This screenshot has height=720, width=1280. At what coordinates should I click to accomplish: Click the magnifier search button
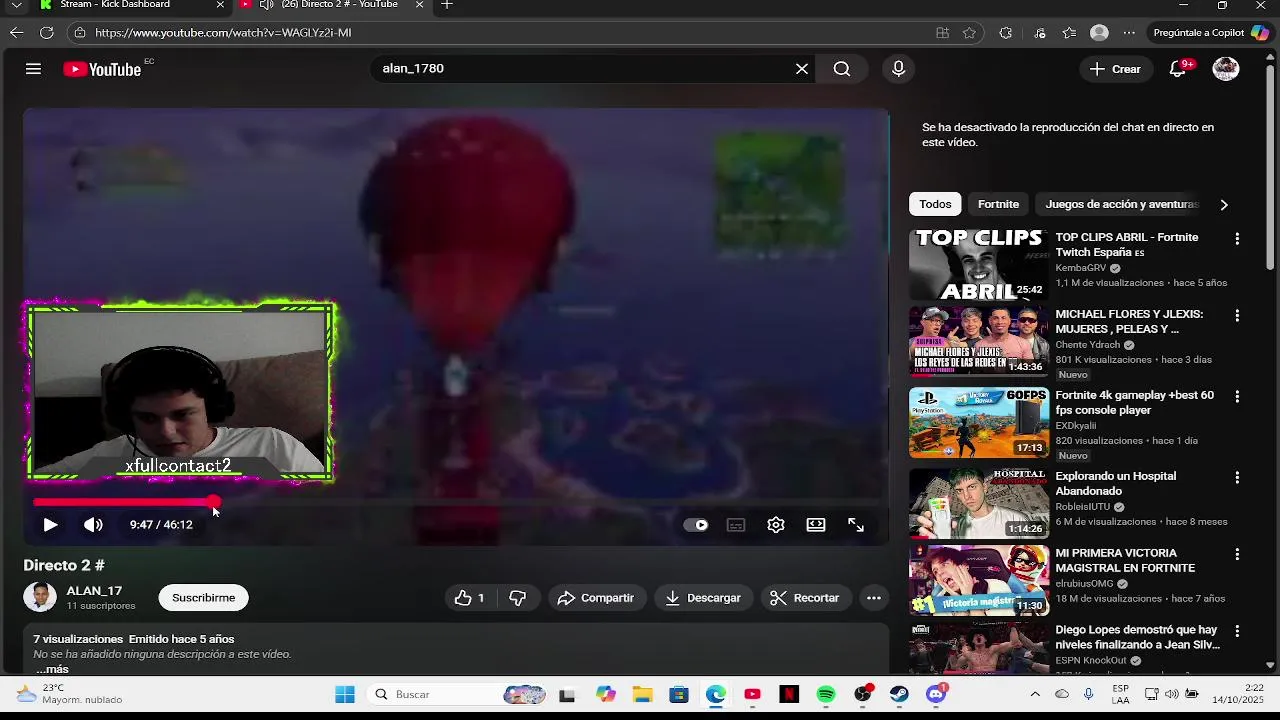[842, 69]
